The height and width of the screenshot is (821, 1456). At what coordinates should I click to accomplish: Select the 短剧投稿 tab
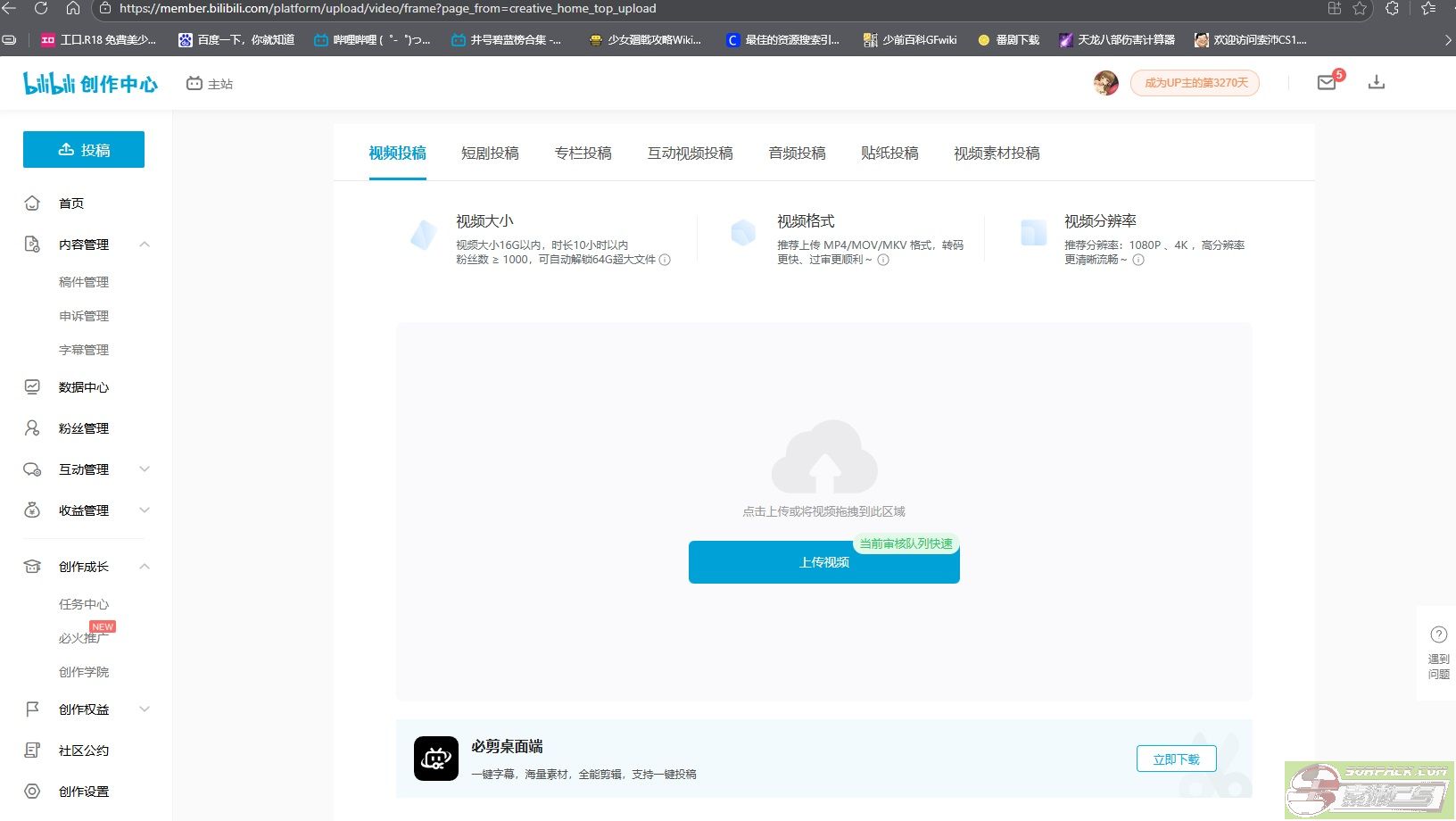[x=490, y=153]
